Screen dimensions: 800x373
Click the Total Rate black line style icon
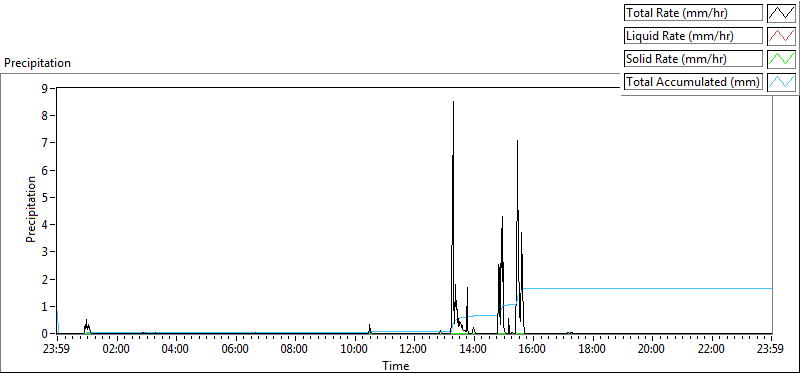pyautogui.click(x=781, y=13)
